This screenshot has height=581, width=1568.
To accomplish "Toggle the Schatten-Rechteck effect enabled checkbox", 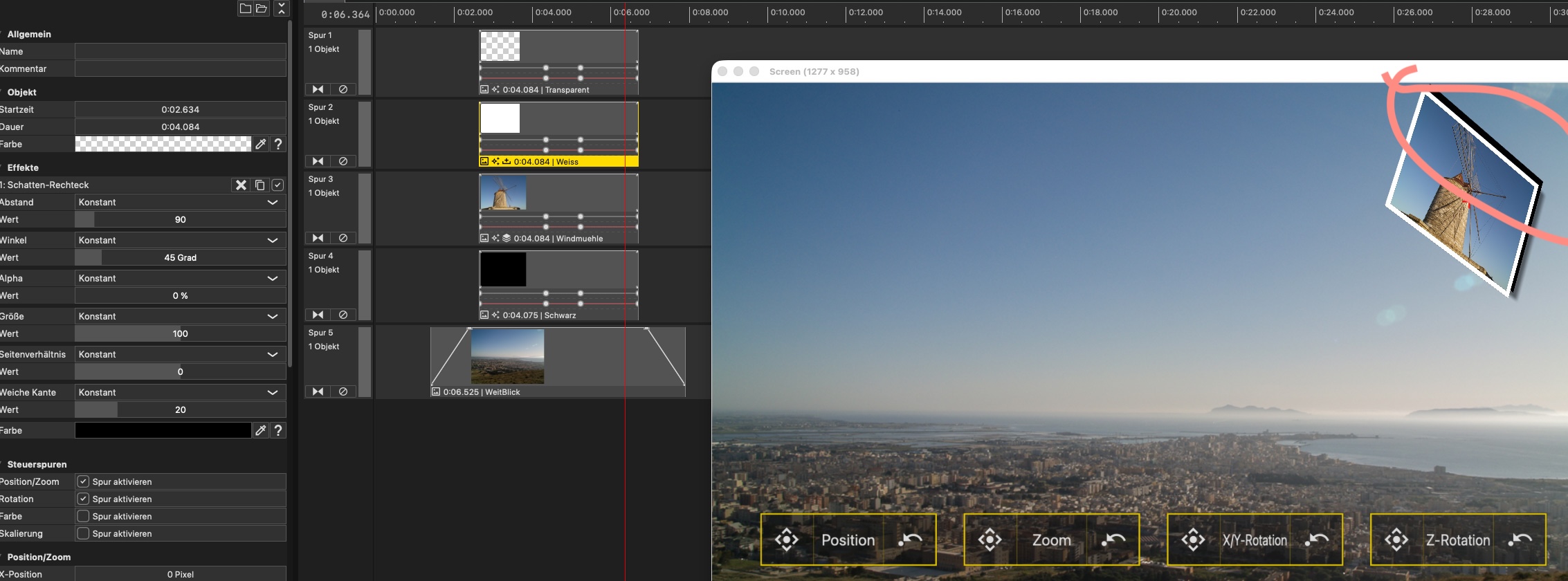I will pos(277,185).
